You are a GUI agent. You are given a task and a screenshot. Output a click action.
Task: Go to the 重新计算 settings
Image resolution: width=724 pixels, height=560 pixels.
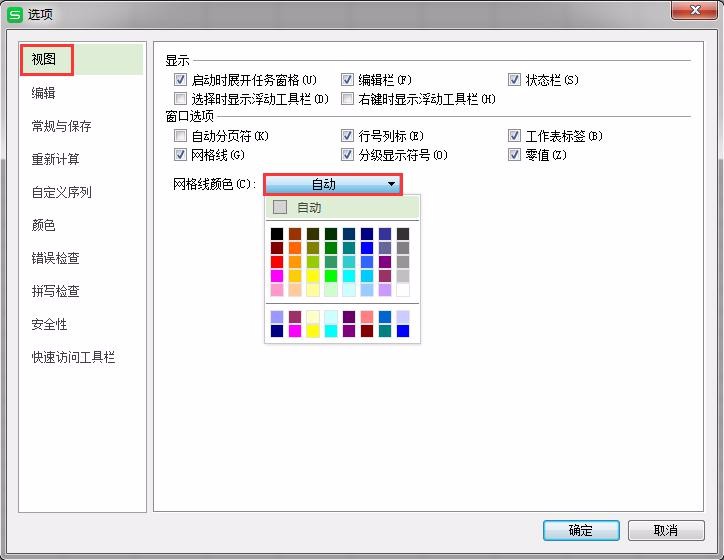(55, 159)
